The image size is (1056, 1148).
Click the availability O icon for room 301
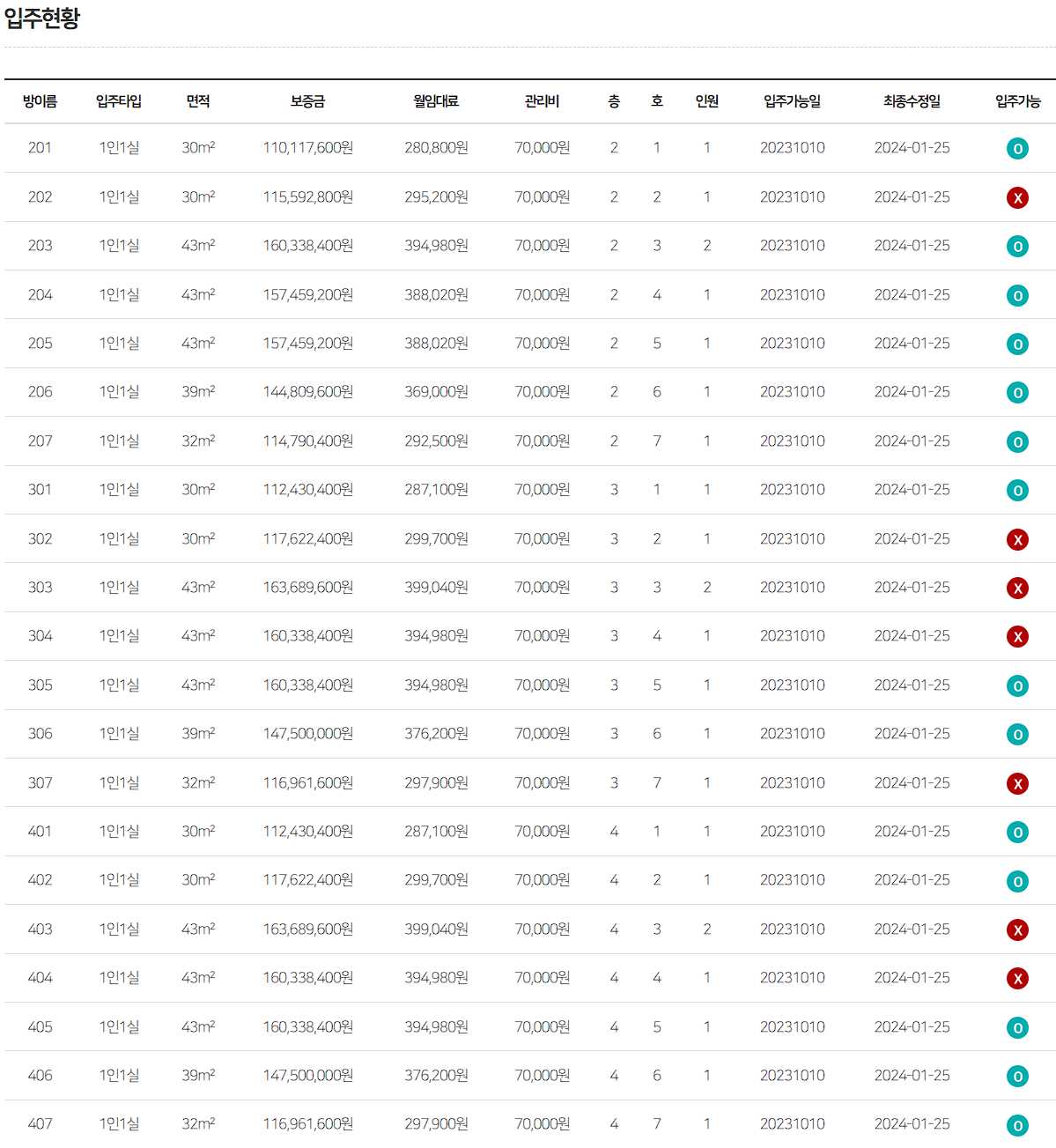[x=1017, y=490]
